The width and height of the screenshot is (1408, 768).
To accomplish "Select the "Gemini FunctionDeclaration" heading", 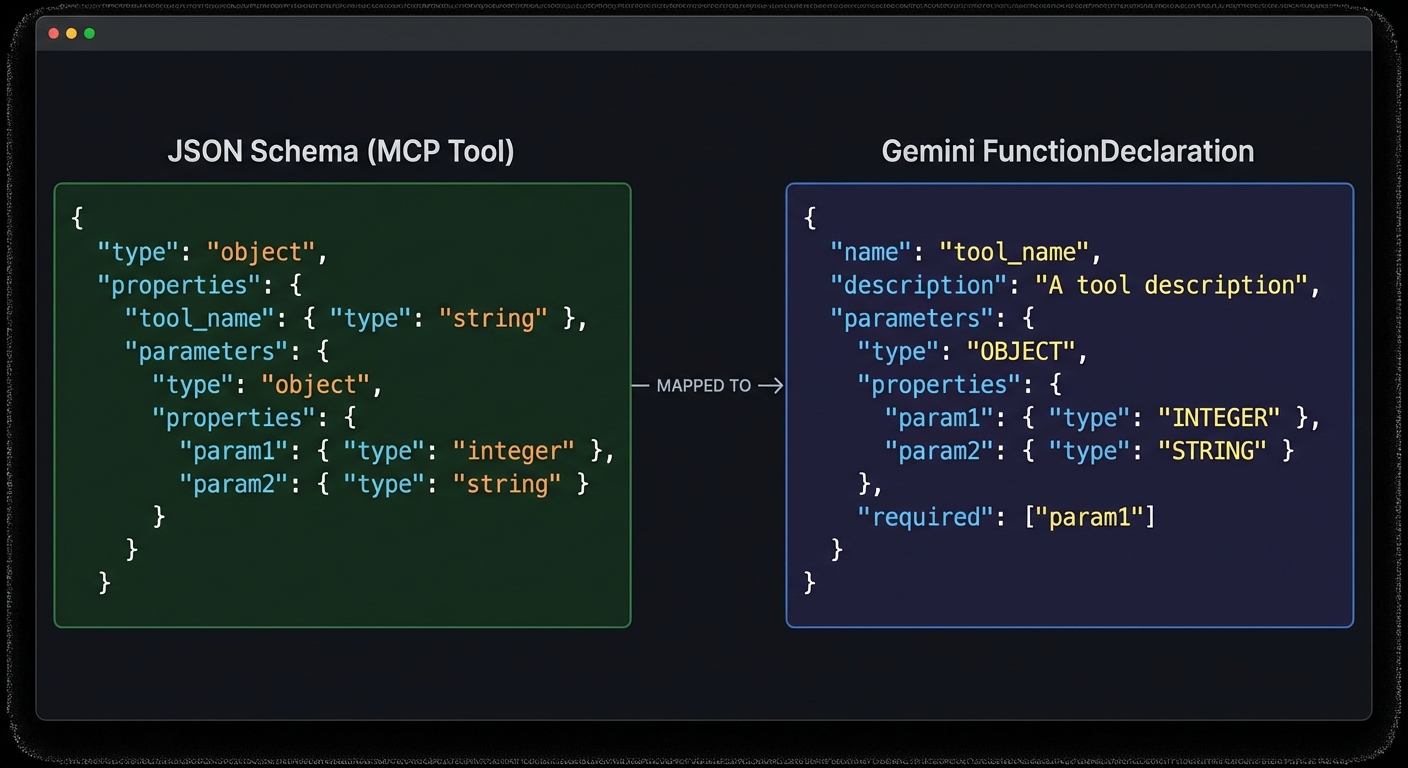I will coord(1068,151).
